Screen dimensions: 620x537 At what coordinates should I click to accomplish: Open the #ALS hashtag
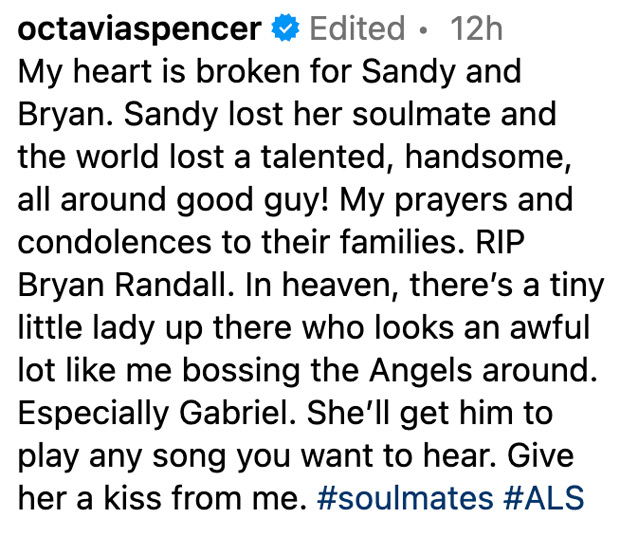pos(544,497)
